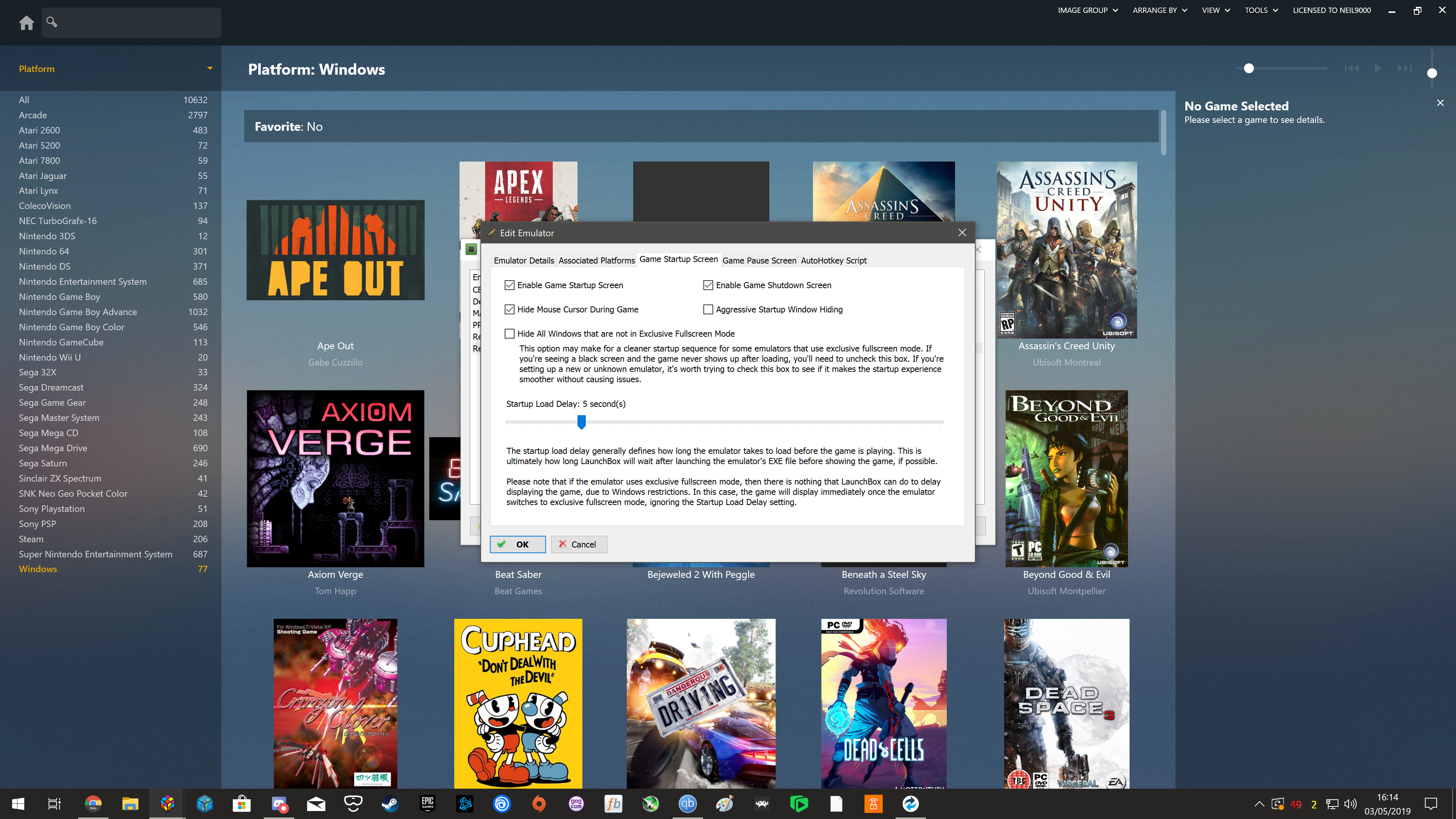
Task: Go to the LaunchBox home icon
Action: tap(26, 23)
